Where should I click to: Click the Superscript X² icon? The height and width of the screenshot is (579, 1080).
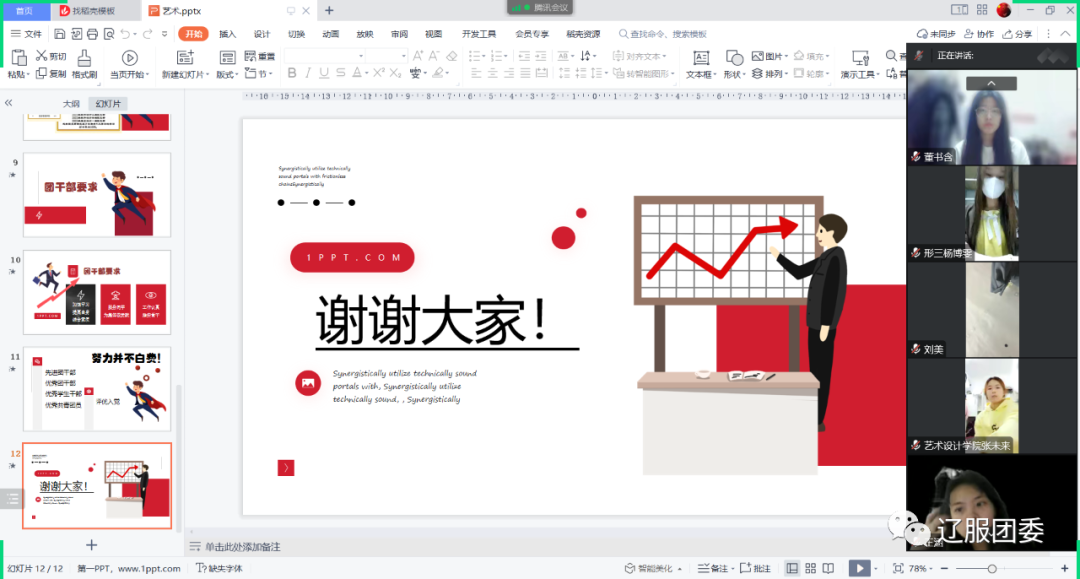(x=379, y=73)
